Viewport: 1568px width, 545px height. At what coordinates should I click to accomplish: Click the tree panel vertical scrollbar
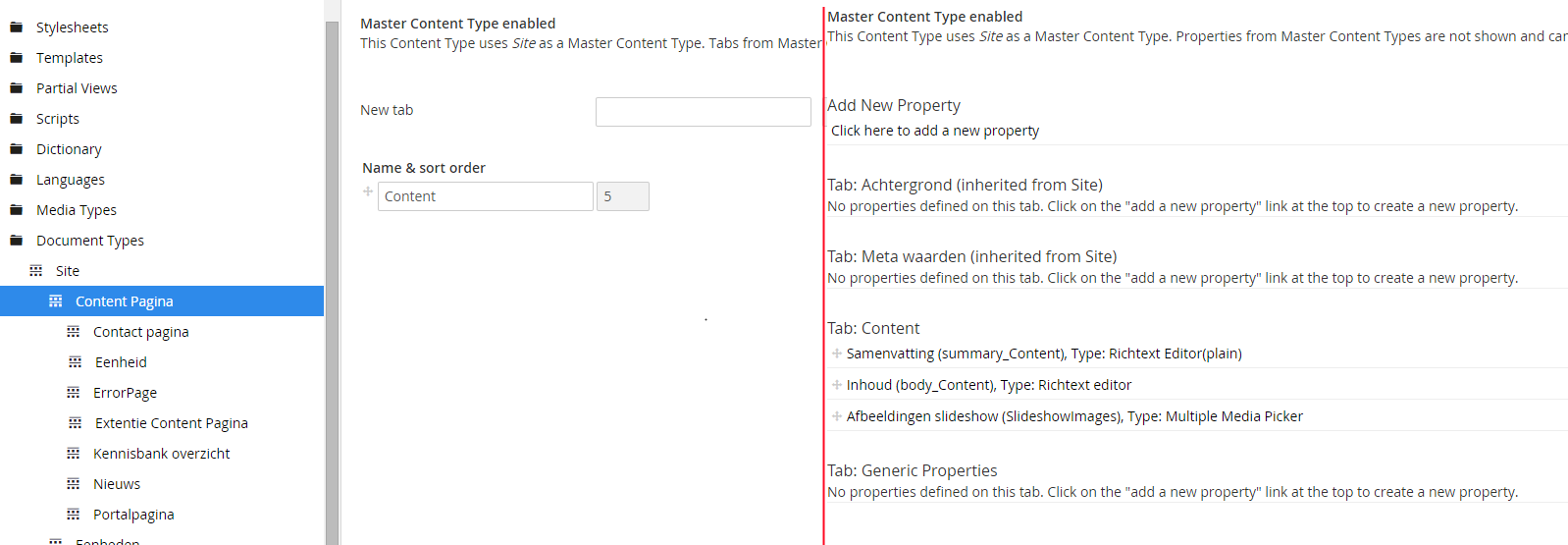coord(332,282)
